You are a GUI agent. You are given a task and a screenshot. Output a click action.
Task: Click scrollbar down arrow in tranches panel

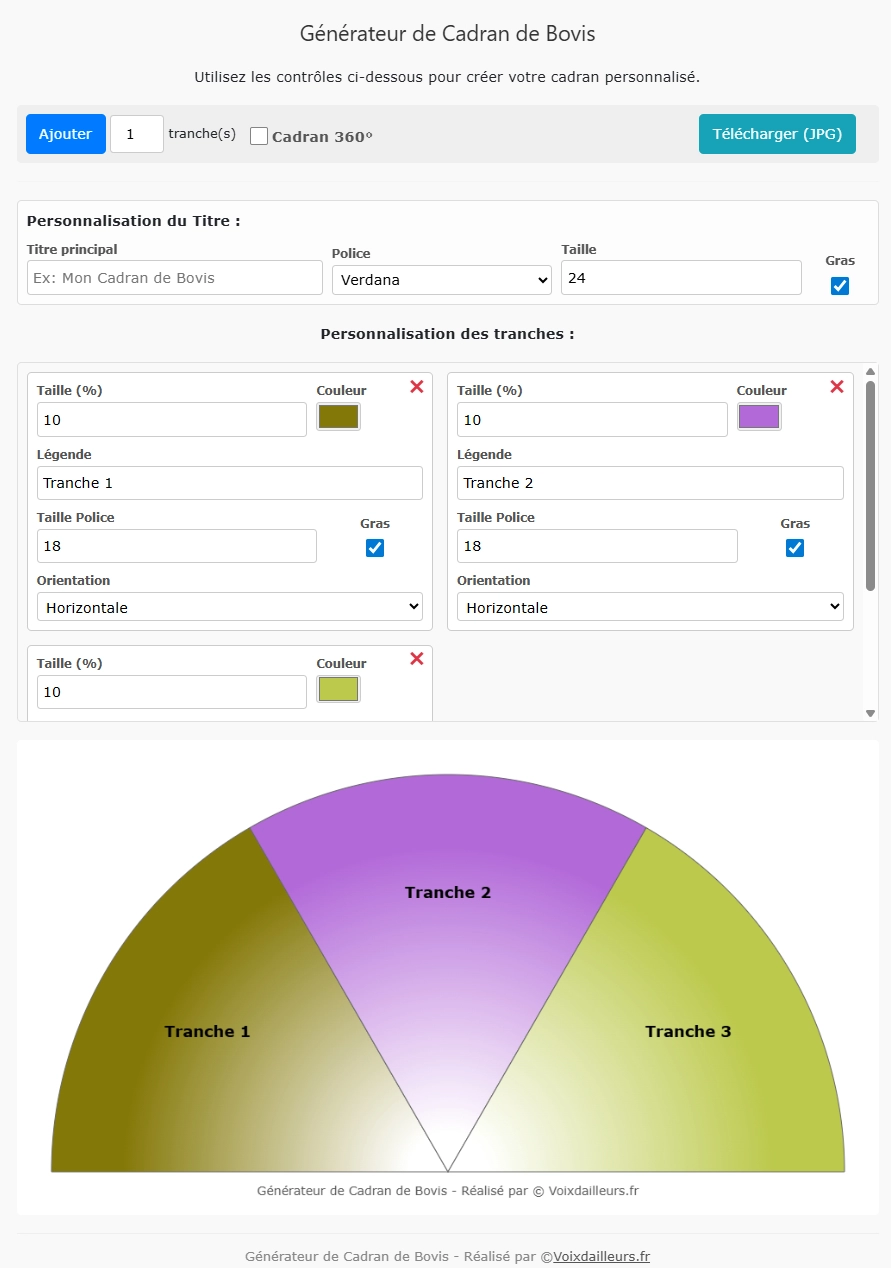870,713
